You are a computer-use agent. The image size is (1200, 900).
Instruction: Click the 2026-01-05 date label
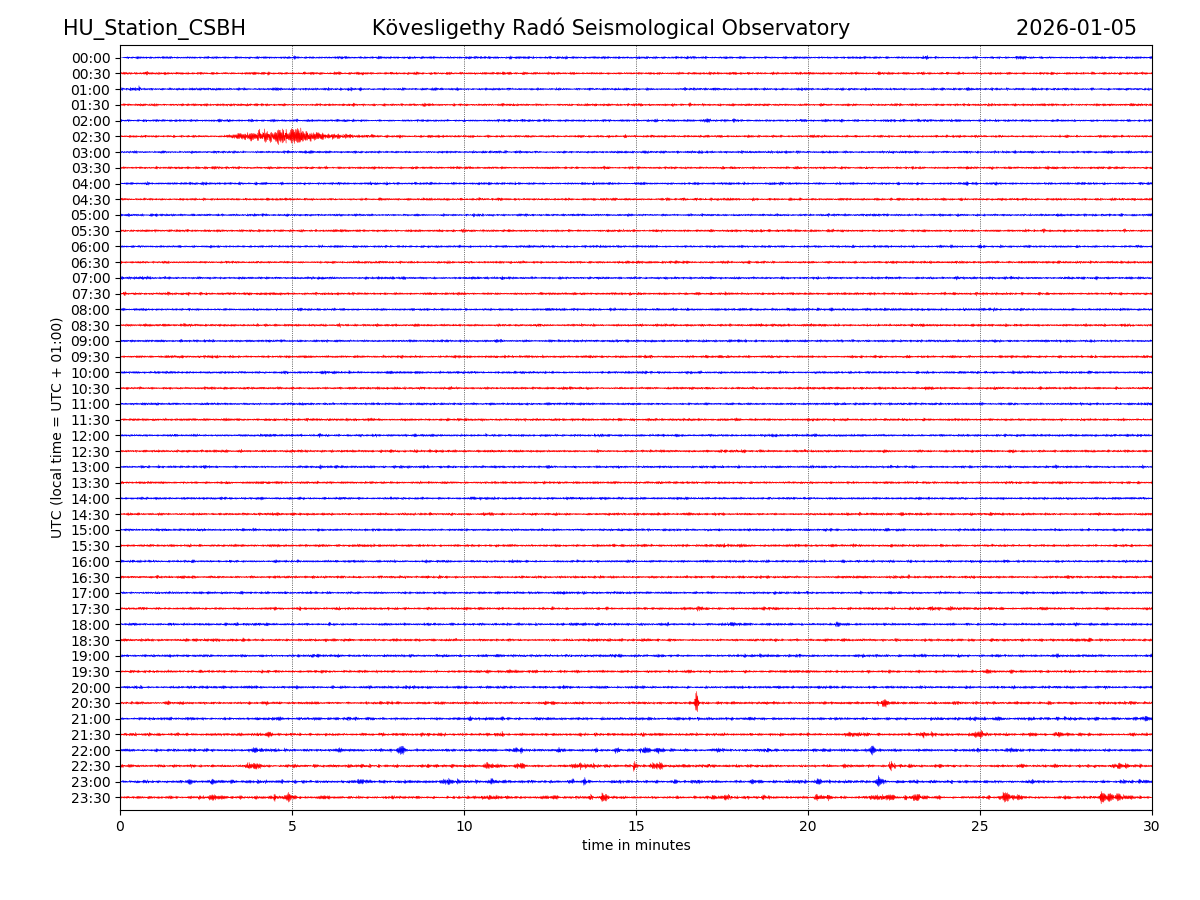point(1076,28)
